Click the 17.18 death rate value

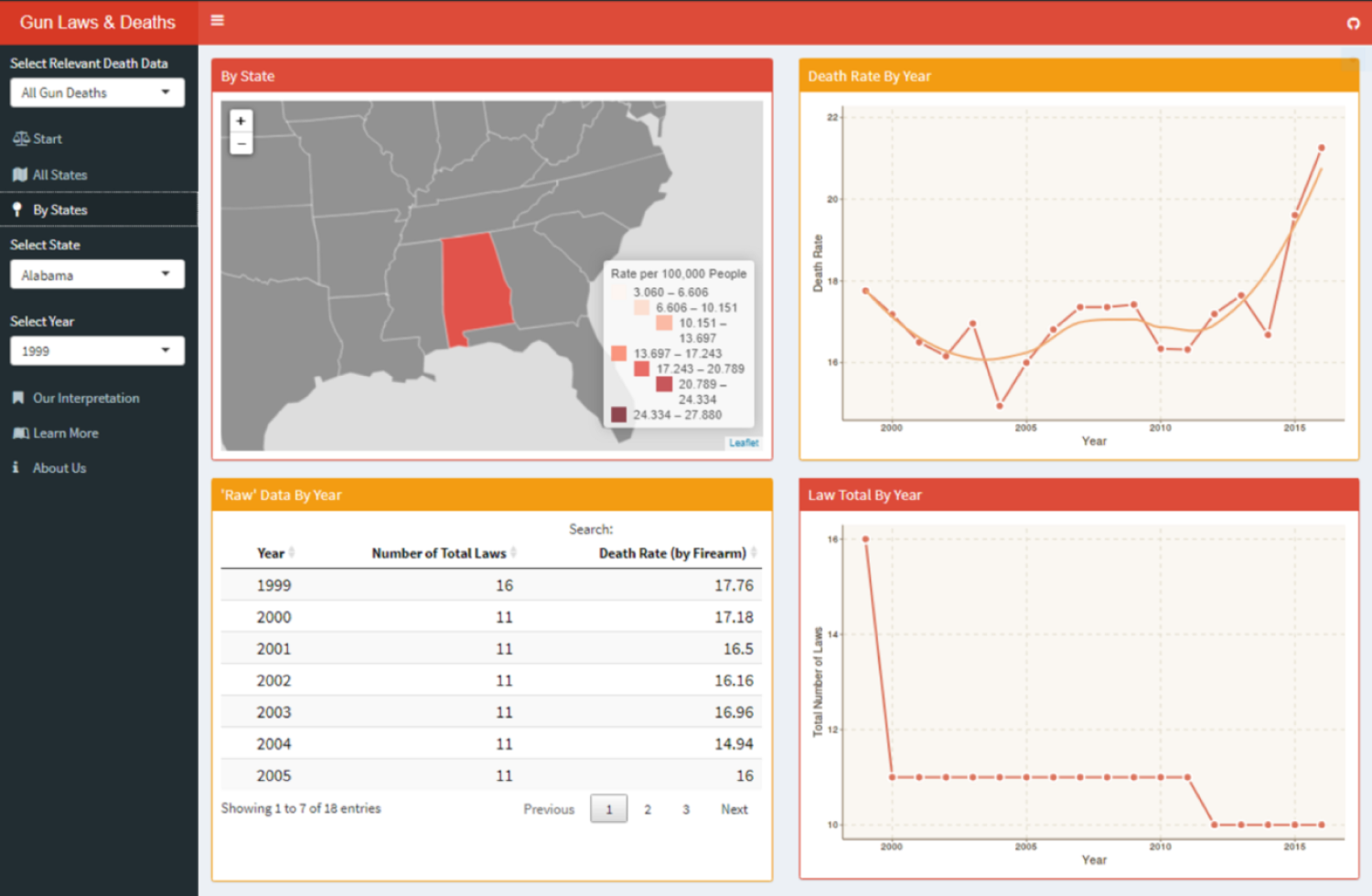(734, 617)
